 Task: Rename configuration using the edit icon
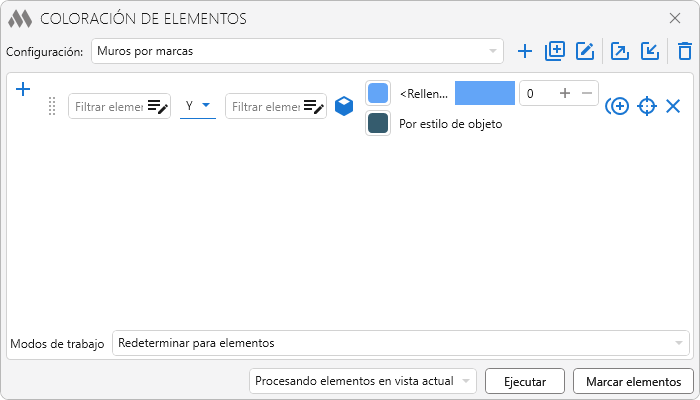coord(585,51)
